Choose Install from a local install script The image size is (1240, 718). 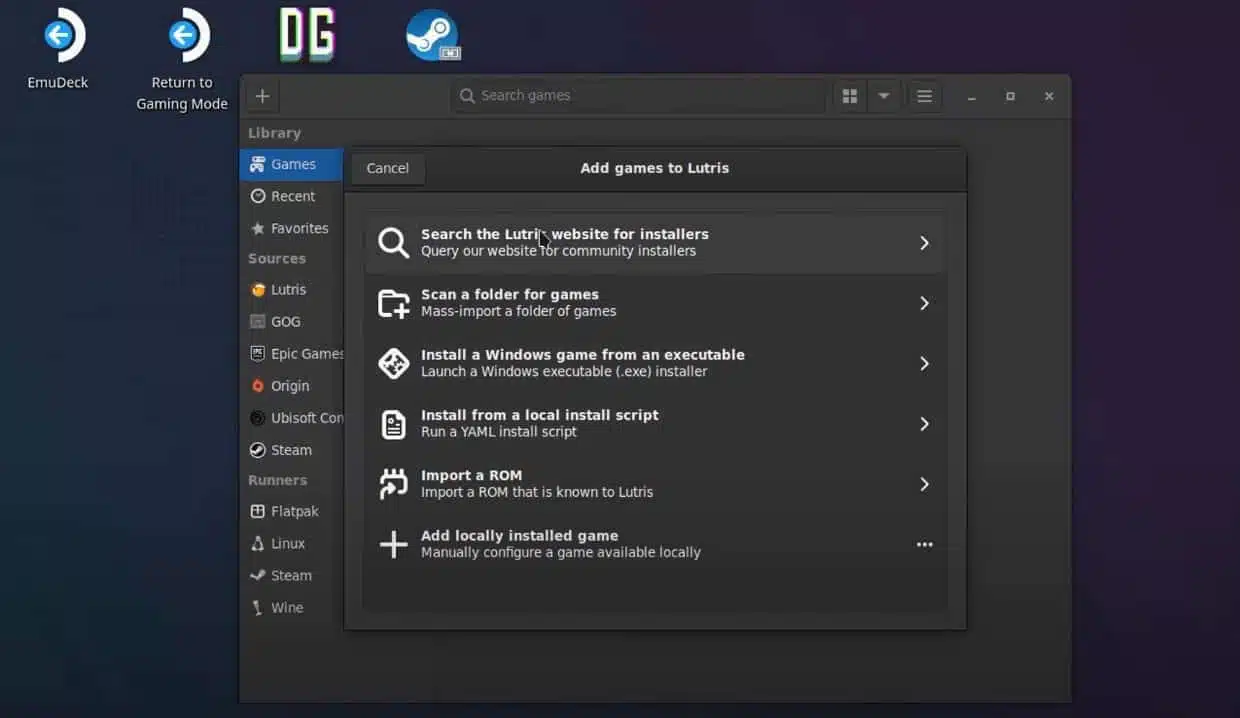click(x=654, y=423)
